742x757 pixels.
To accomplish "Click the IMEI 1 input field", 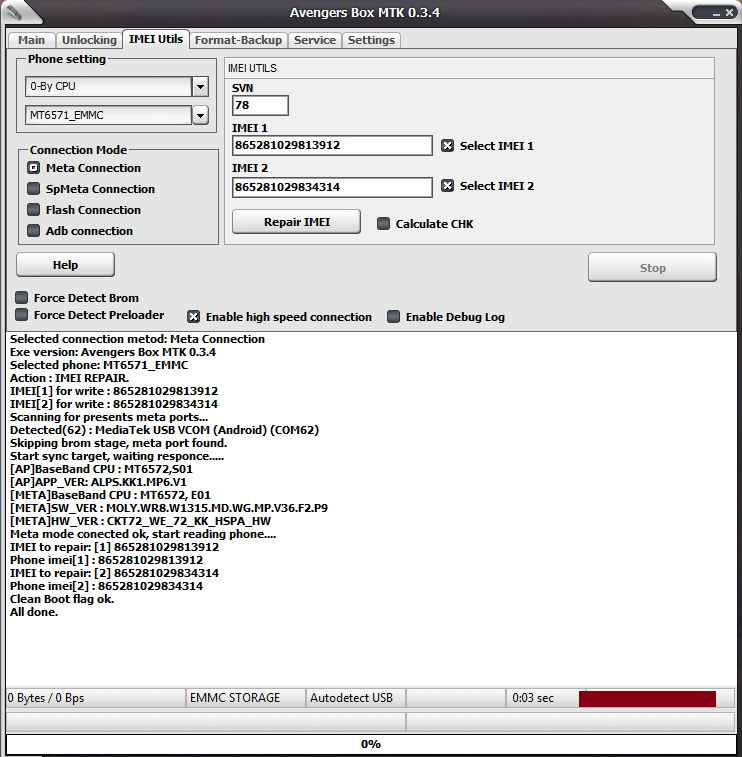I will point(332,145).
